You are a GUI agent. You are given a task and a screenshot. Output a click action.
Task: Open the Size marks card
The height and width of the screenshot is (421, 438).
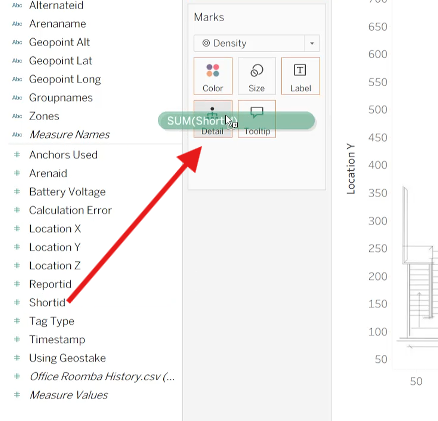257,76
